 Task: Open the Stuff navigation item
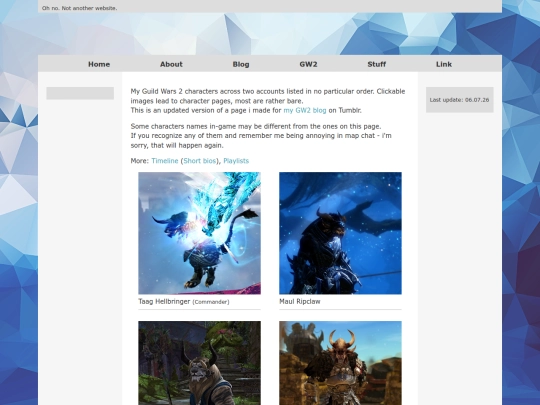[x=376, y=64]
